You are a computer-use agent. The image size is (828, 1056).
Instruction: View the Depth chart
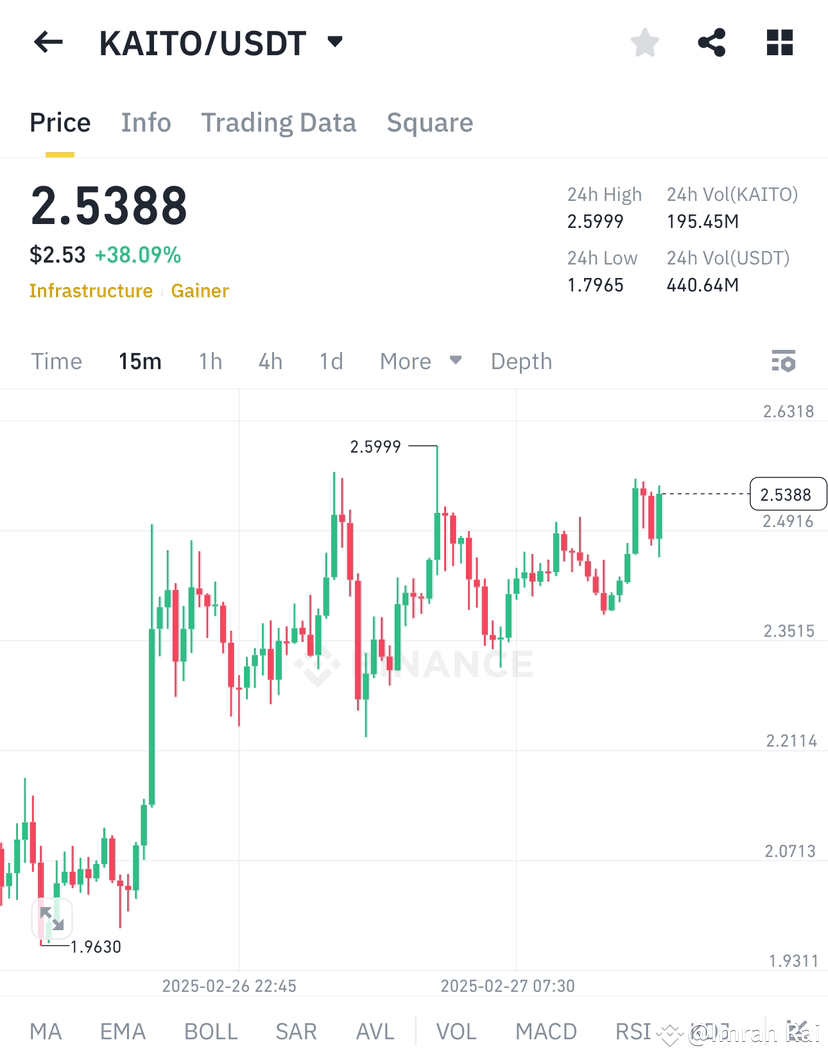click(521, 361)
